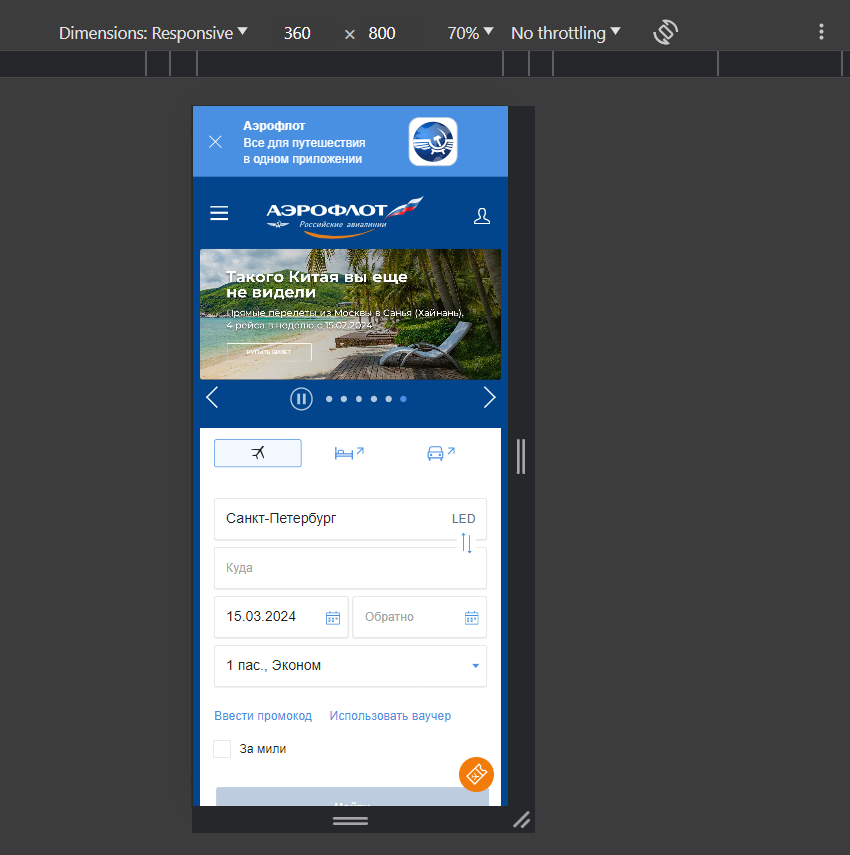Select the third carousel dot

359,399
